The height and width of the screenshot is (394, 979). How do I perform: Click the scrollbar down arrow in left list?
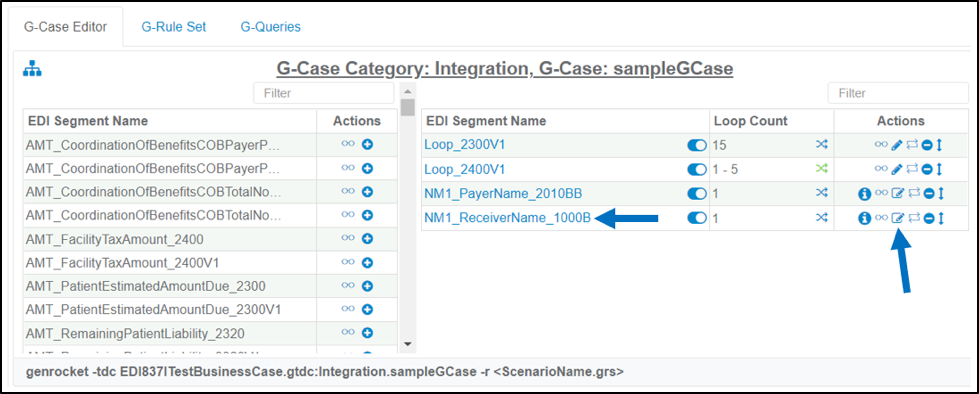(x=408, y=343)
